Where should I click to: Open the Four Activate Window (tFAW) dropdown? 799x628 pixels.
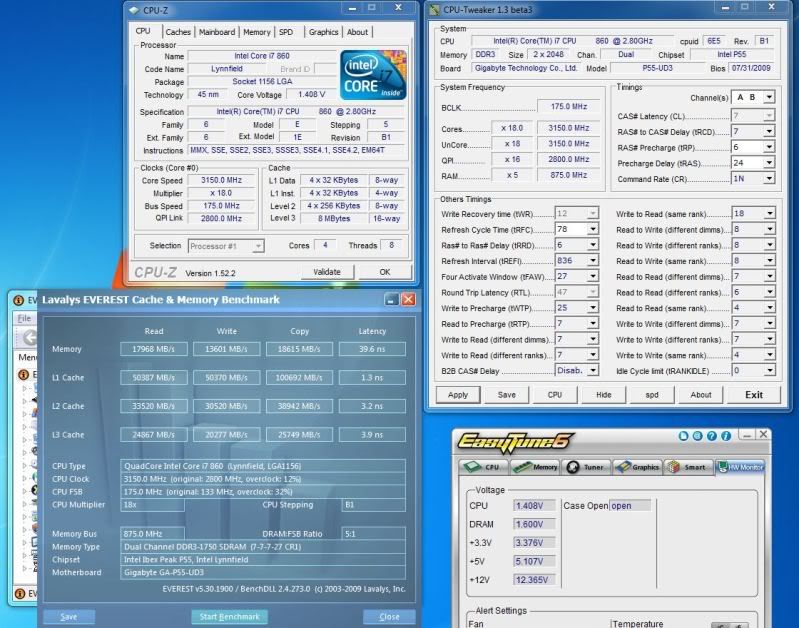point(592,277)
